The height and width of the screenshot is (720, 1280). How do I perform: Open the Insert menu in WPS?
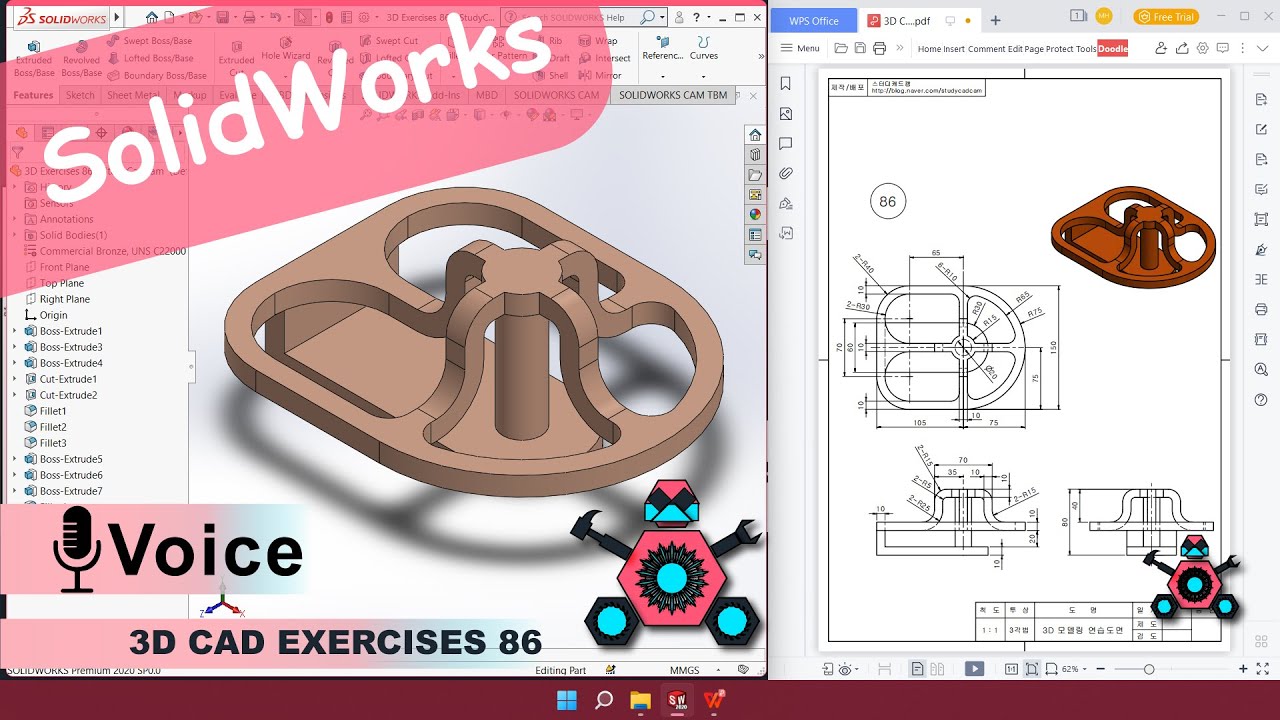954,48
